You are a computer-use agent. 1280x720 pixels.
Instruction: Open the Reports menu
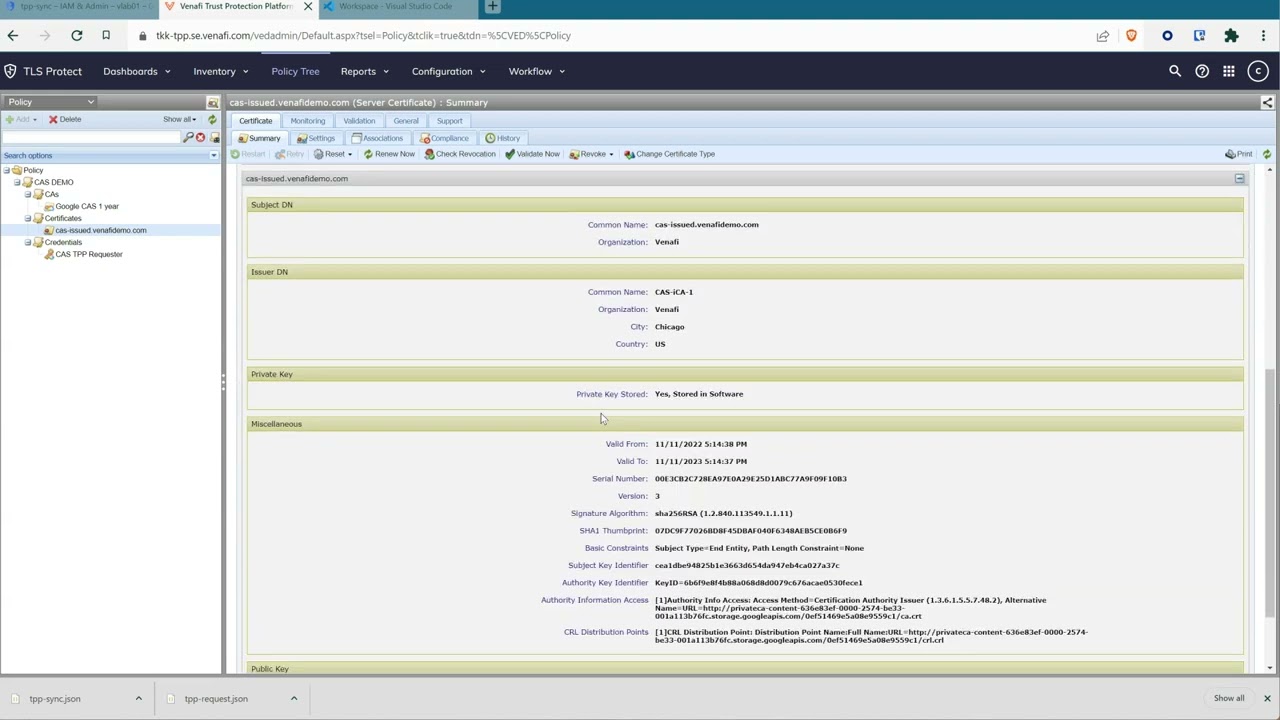(x=364, y=71)
